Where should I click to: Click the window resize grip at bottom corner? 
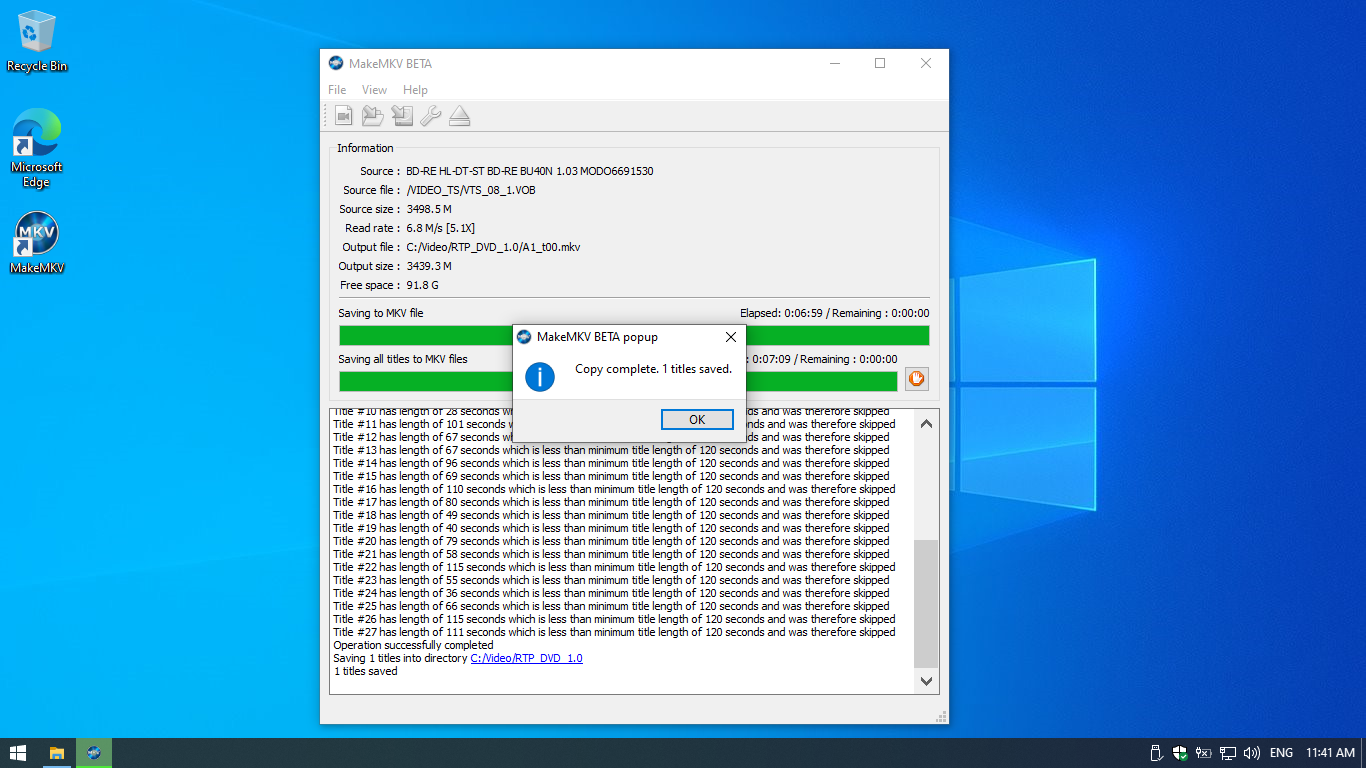[941, 716]
